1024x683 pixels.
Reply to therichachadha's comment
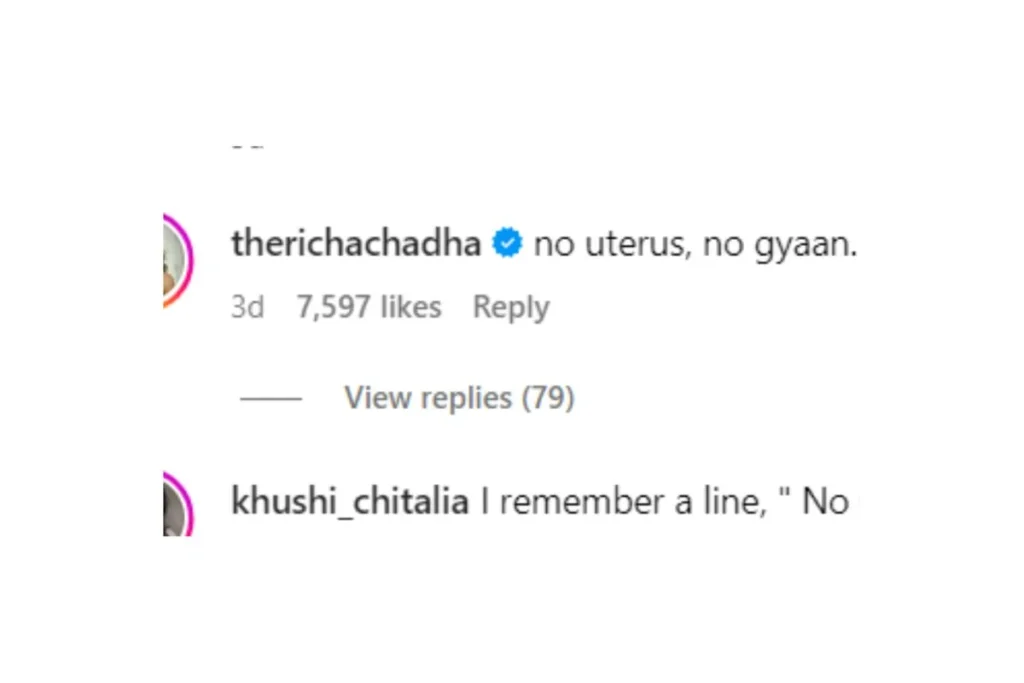pos(511,308)
